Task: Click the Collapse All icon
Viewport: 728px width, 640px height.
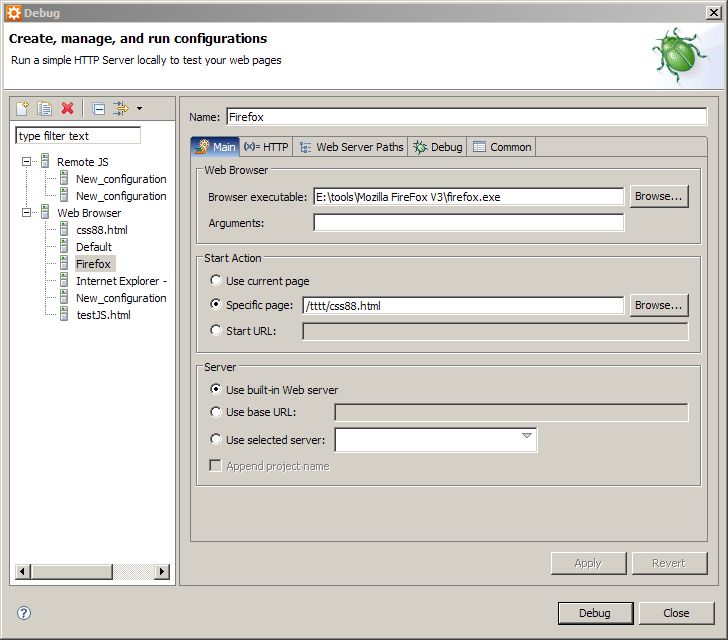Action: (98, 108)
